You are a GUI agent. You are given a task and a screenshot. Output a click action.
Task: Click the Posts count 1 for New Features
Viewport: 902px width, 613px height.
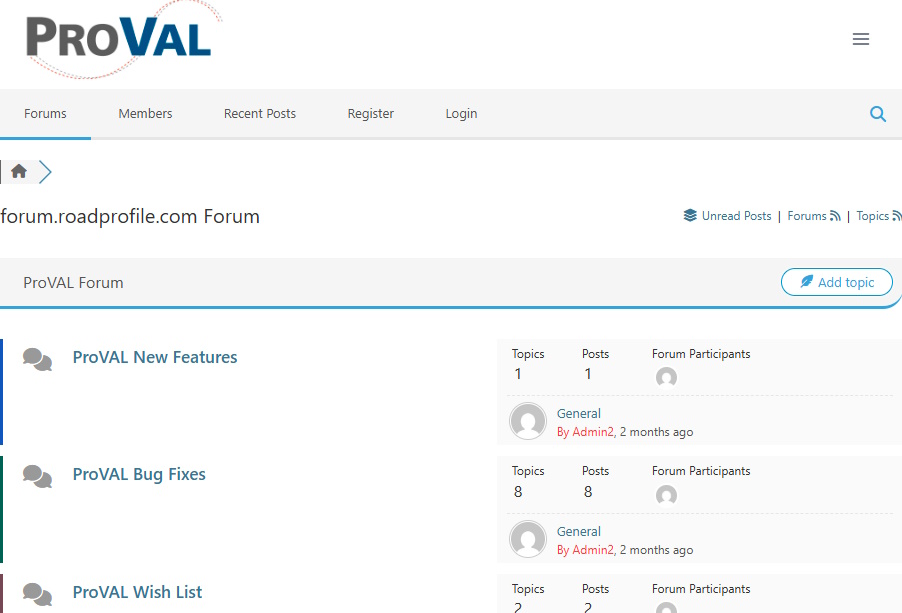coord(588,374)
